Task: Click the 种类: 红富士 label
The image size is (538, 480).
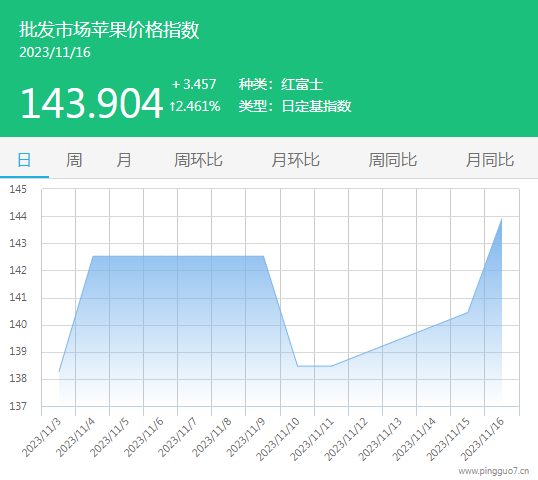Action: [x=281, y=84]
